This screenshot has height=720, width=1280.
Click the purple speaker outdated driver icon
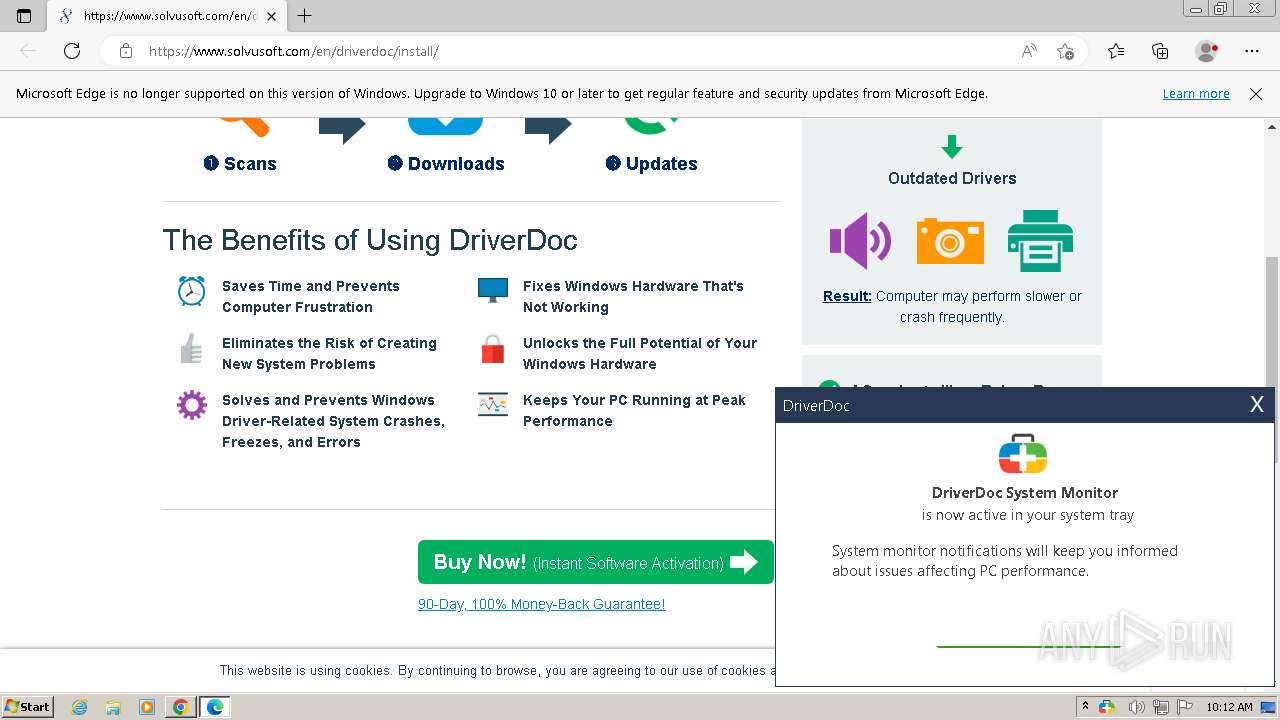[860, 241]
